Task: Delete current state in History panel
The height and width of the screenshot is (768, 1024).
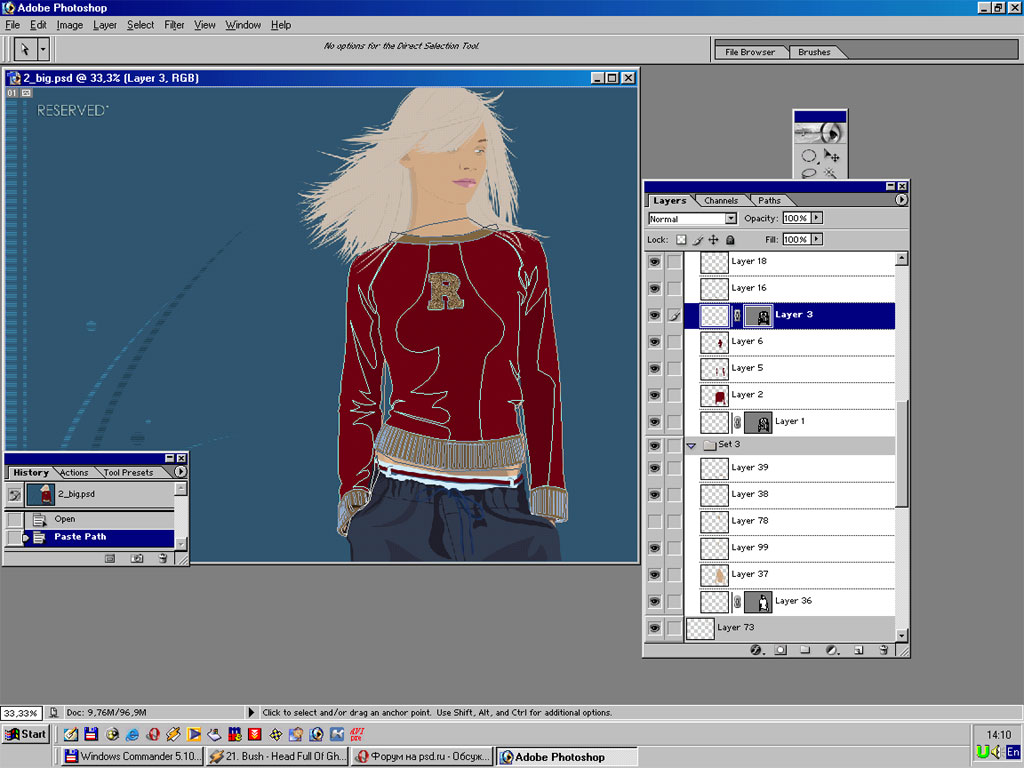Action: (162, 558)
